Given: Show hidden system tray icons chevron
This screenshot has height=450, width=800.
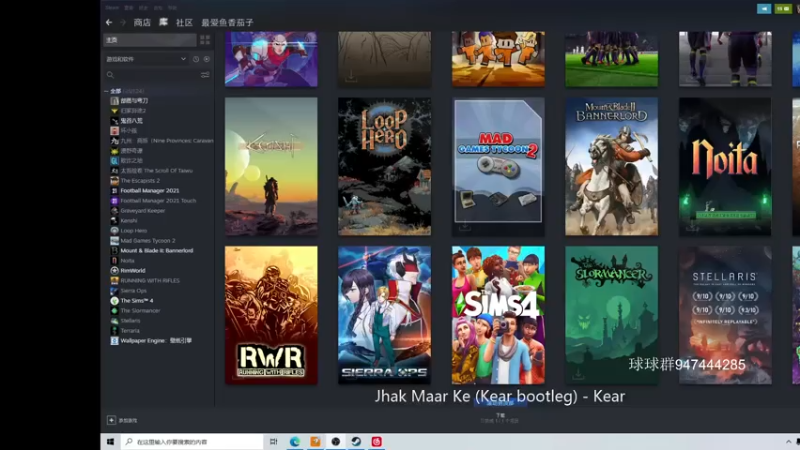Looking at the screenshot, I should [x=788, y=442].
